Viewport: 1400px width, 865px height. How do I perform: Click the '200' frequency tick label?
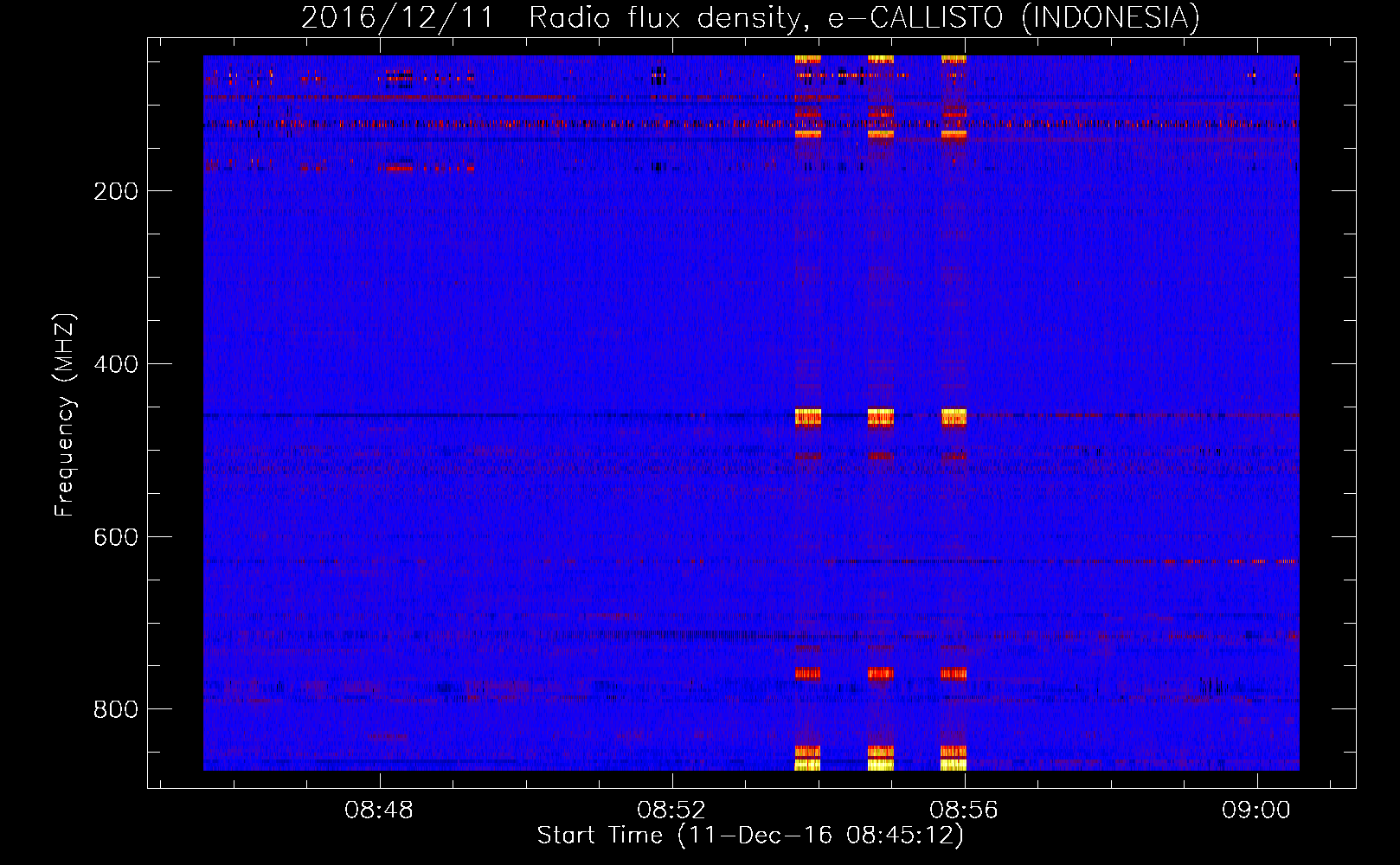tap(116, 191)
